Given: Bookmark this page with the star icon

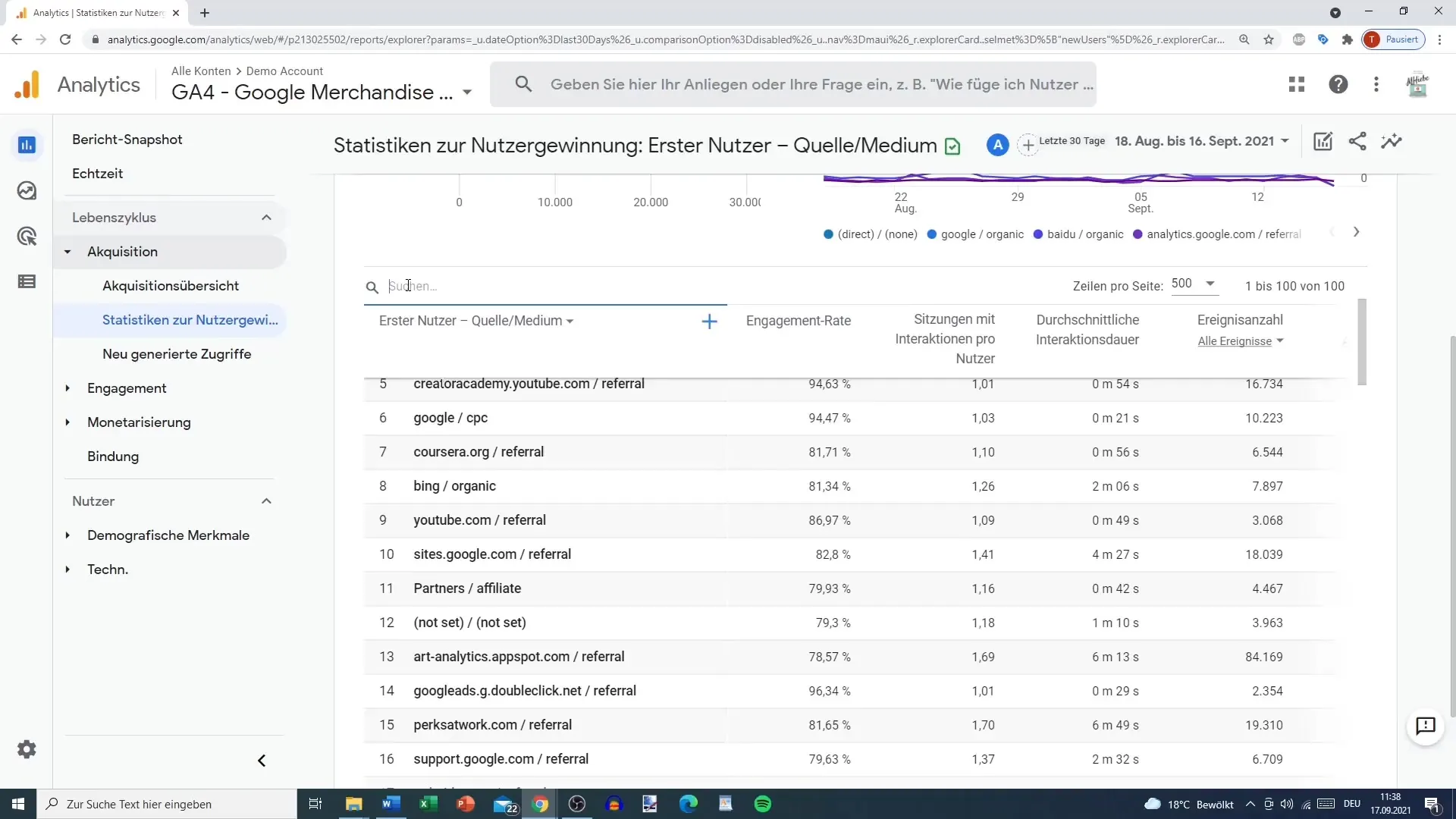Looking at the screenshot, I should pos(1269,39).
